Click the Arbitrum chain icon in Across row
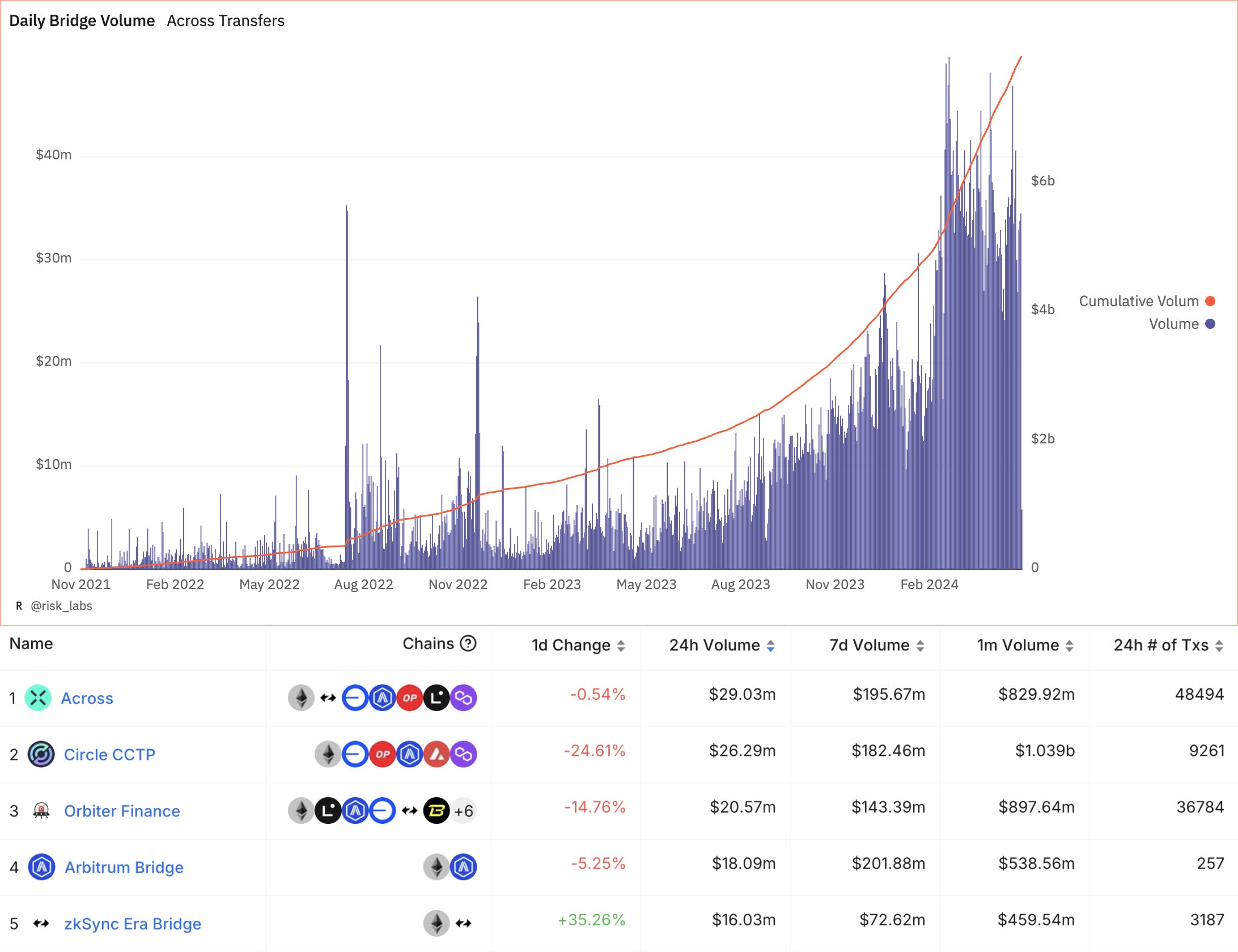Image resolution: width=1238 pixels, height=952 pixels. (383, 698)
